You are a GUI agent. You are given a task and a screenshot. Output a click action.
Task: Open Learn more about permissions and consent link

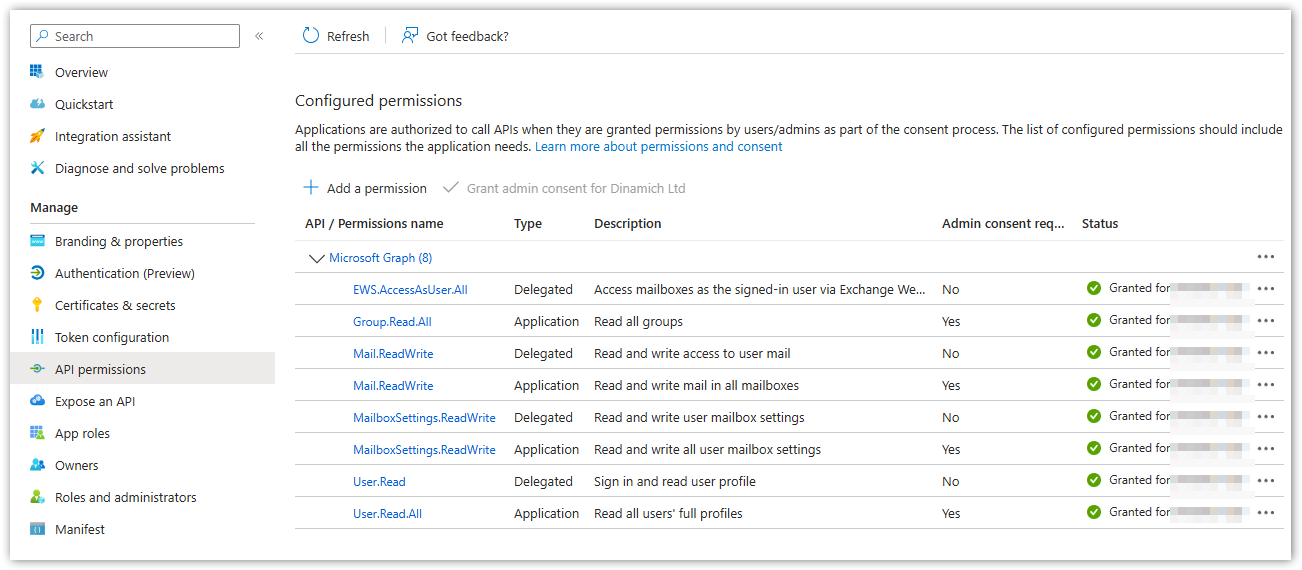[x=658, y=146]
